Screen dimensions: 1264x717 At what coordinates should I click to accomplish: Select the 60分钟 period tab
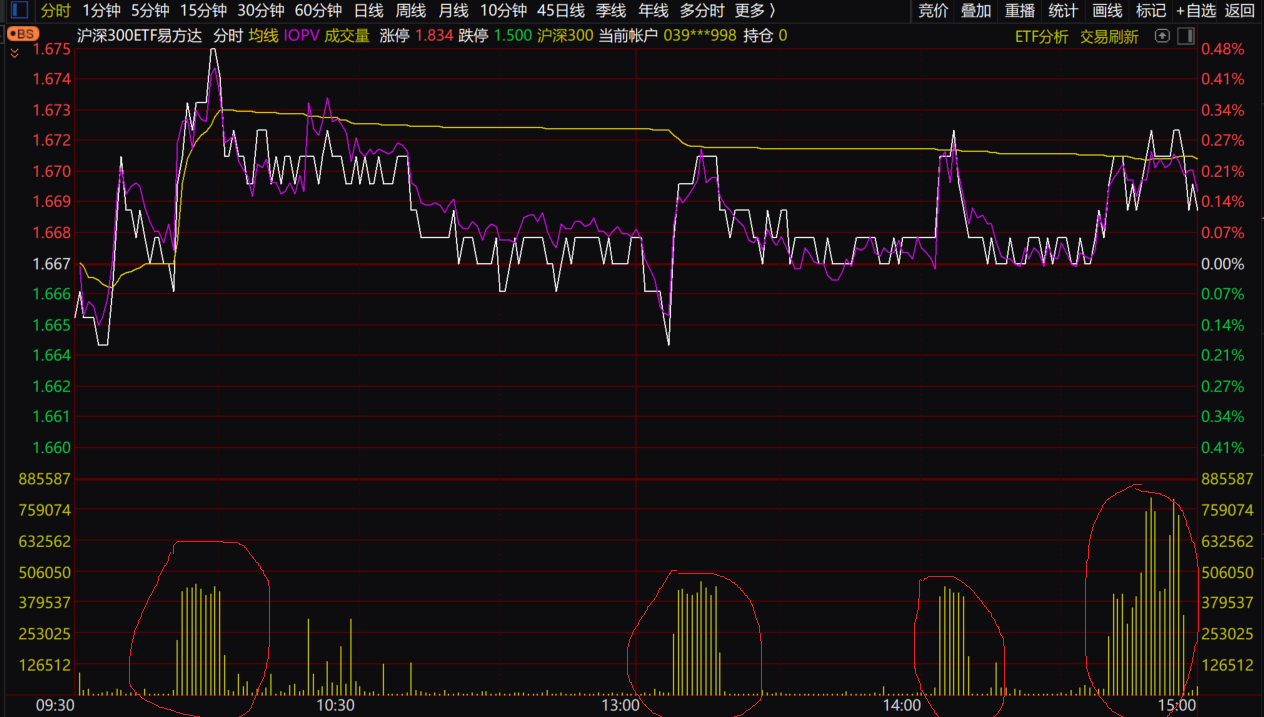coord(318,11)
